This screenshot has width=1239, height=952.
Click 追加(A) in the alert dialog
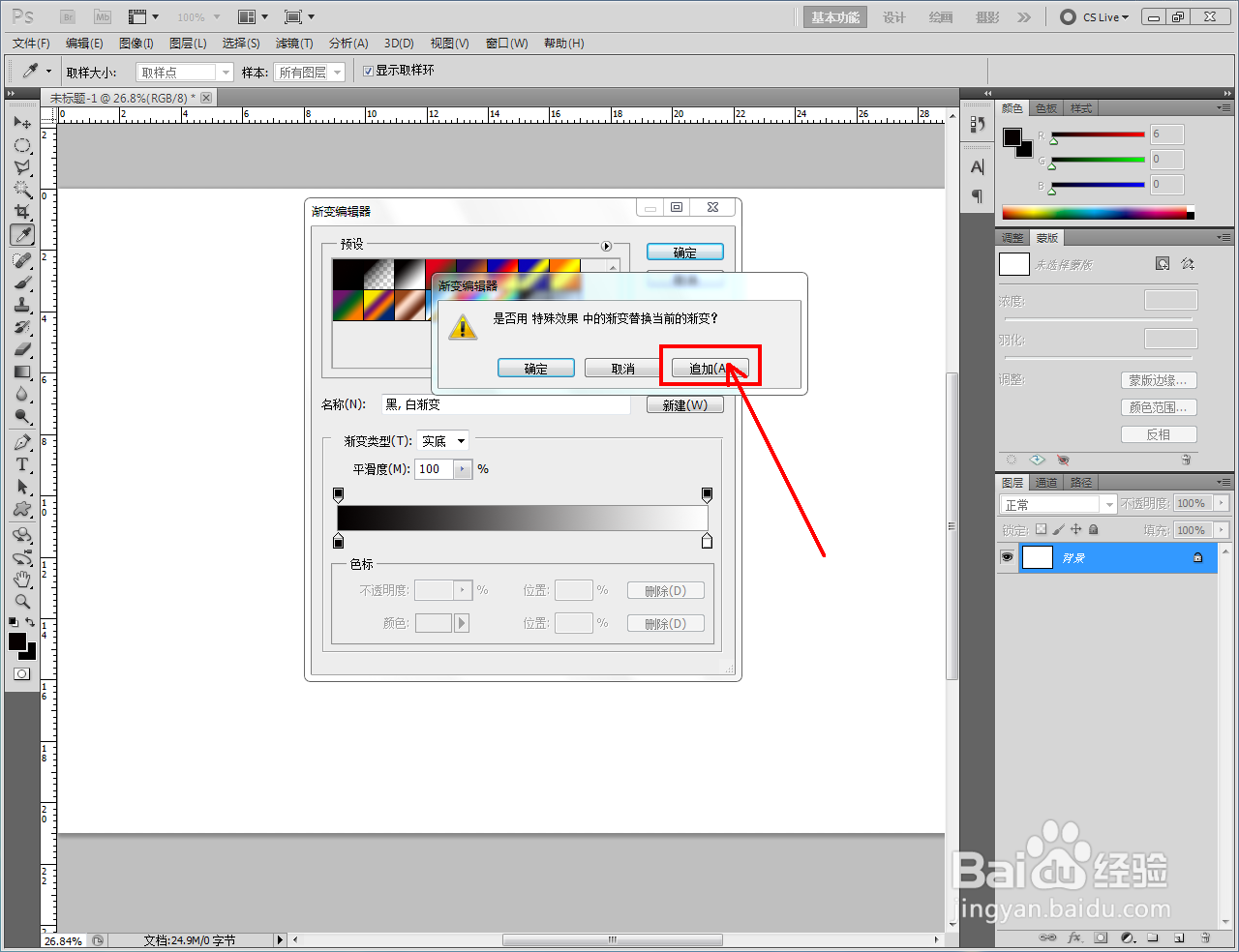click(x=710, y=369)
